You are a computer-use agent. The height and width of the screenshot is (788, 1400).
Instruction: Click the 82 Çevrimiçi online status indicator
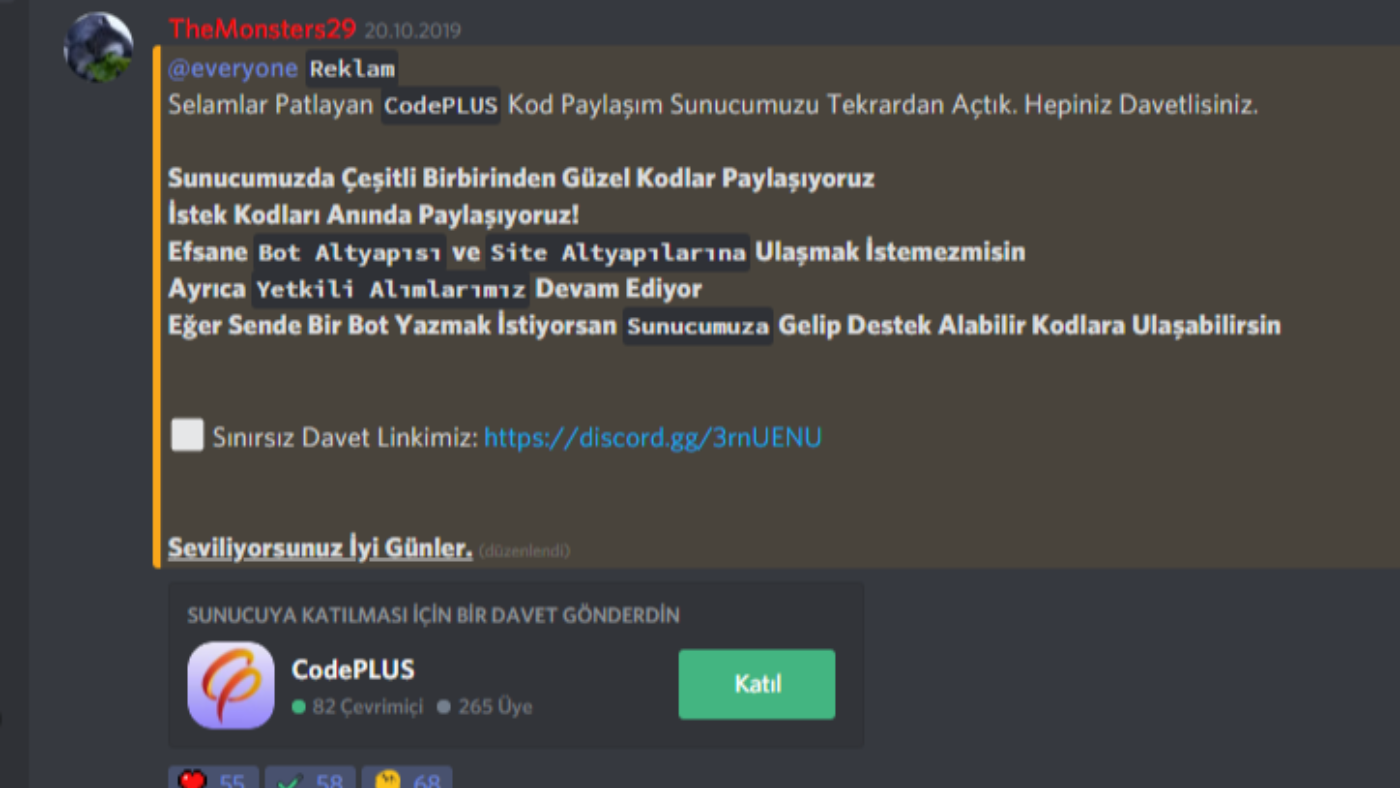point(358,707)
